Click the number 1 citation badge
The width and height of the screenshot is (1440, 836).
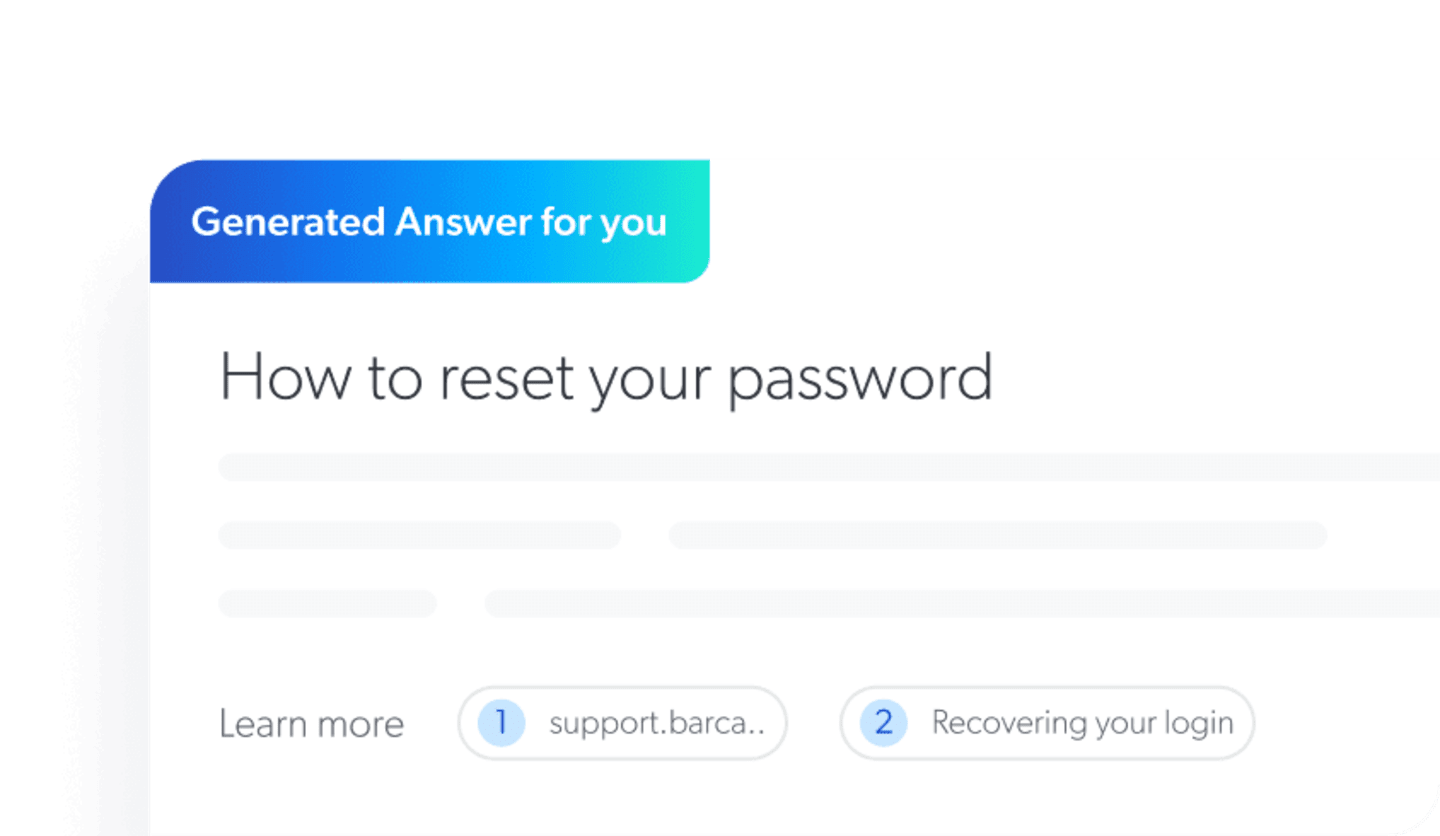501,722
